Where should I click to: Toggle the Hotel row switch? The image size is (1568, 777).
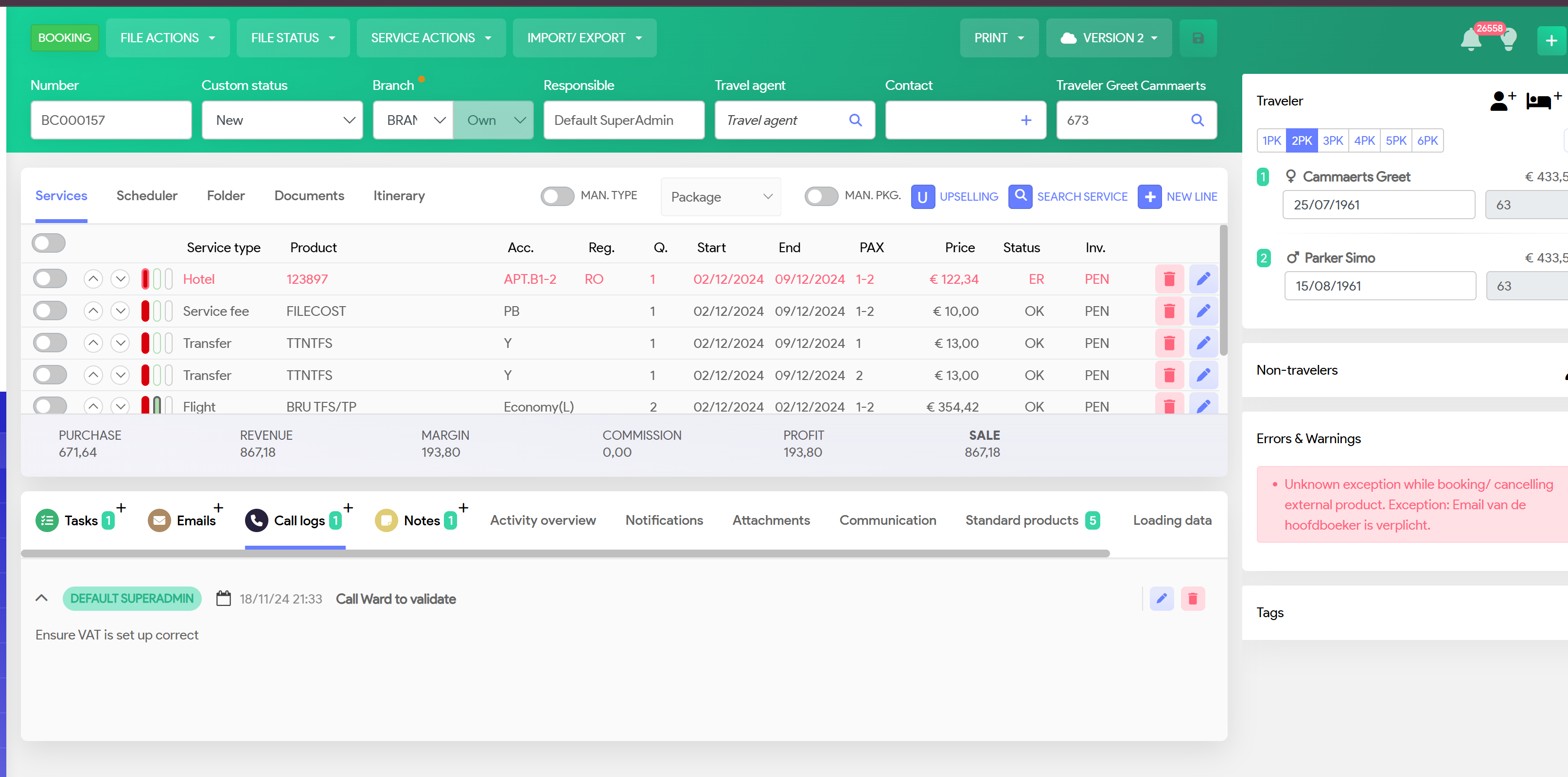click(49, 279)
